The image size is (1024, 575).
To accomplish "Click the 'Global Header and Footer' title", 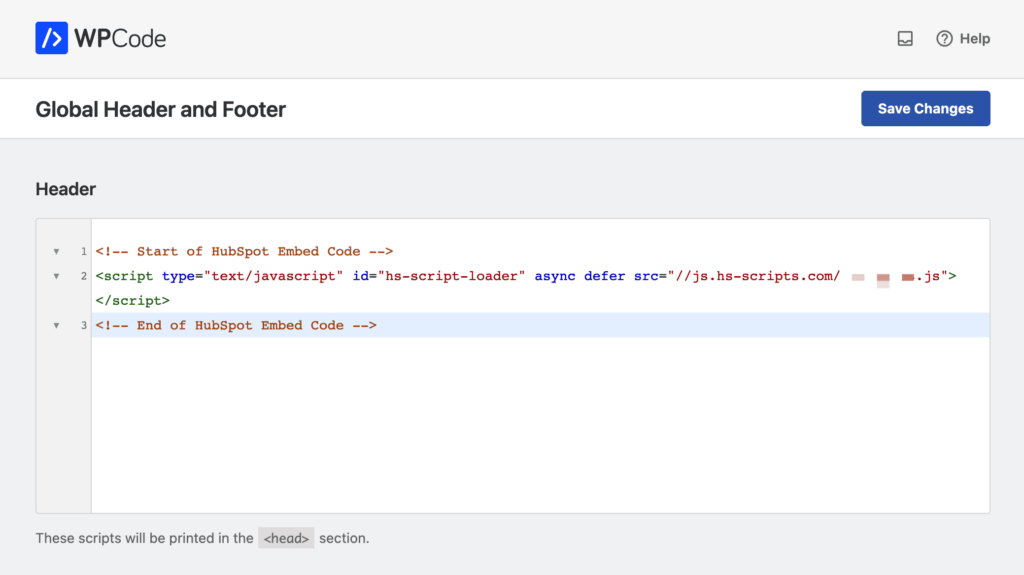I will coord(161,109).
